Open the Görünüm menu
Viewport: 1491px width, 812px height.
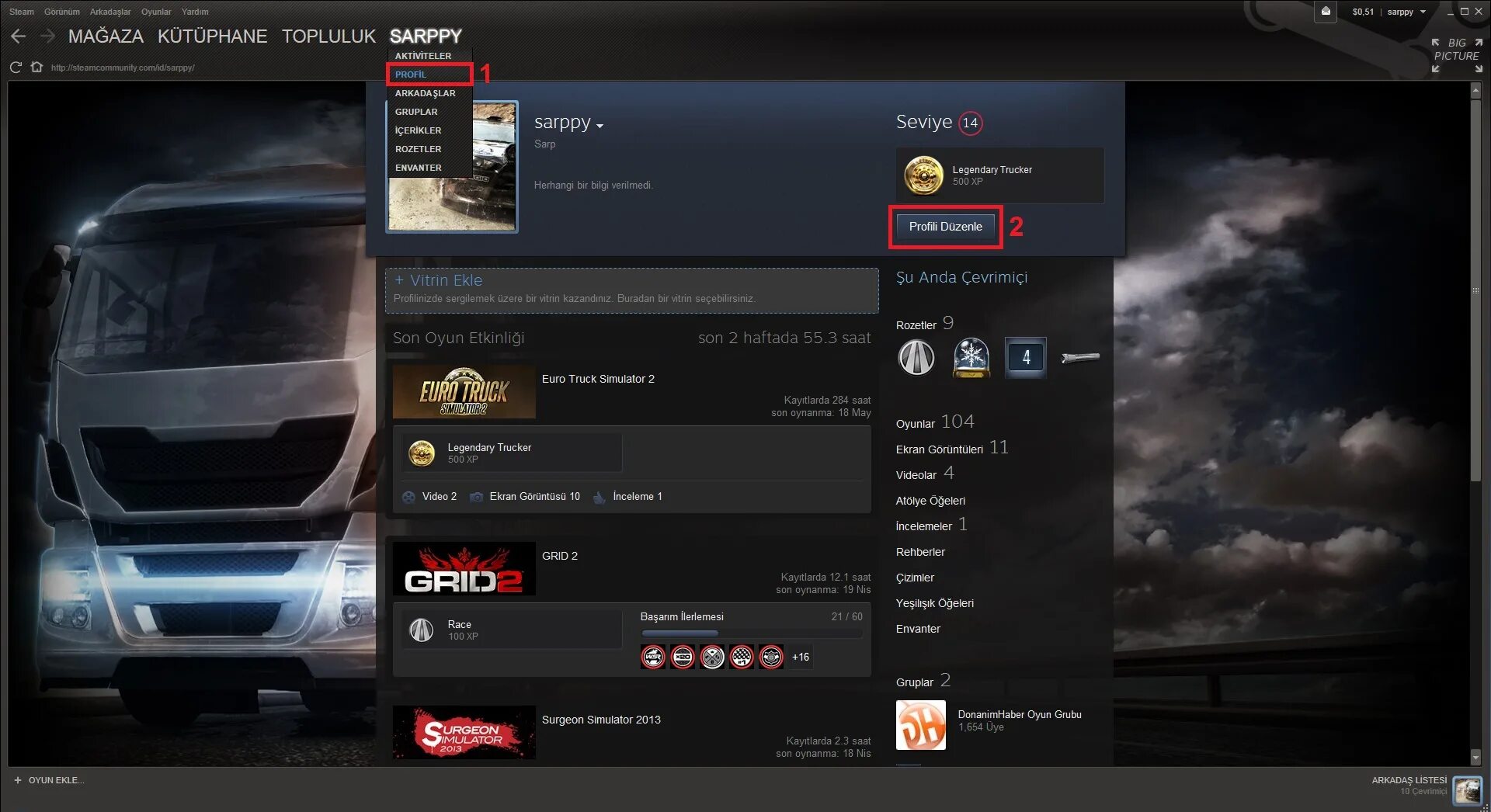[x=62, y=12]
